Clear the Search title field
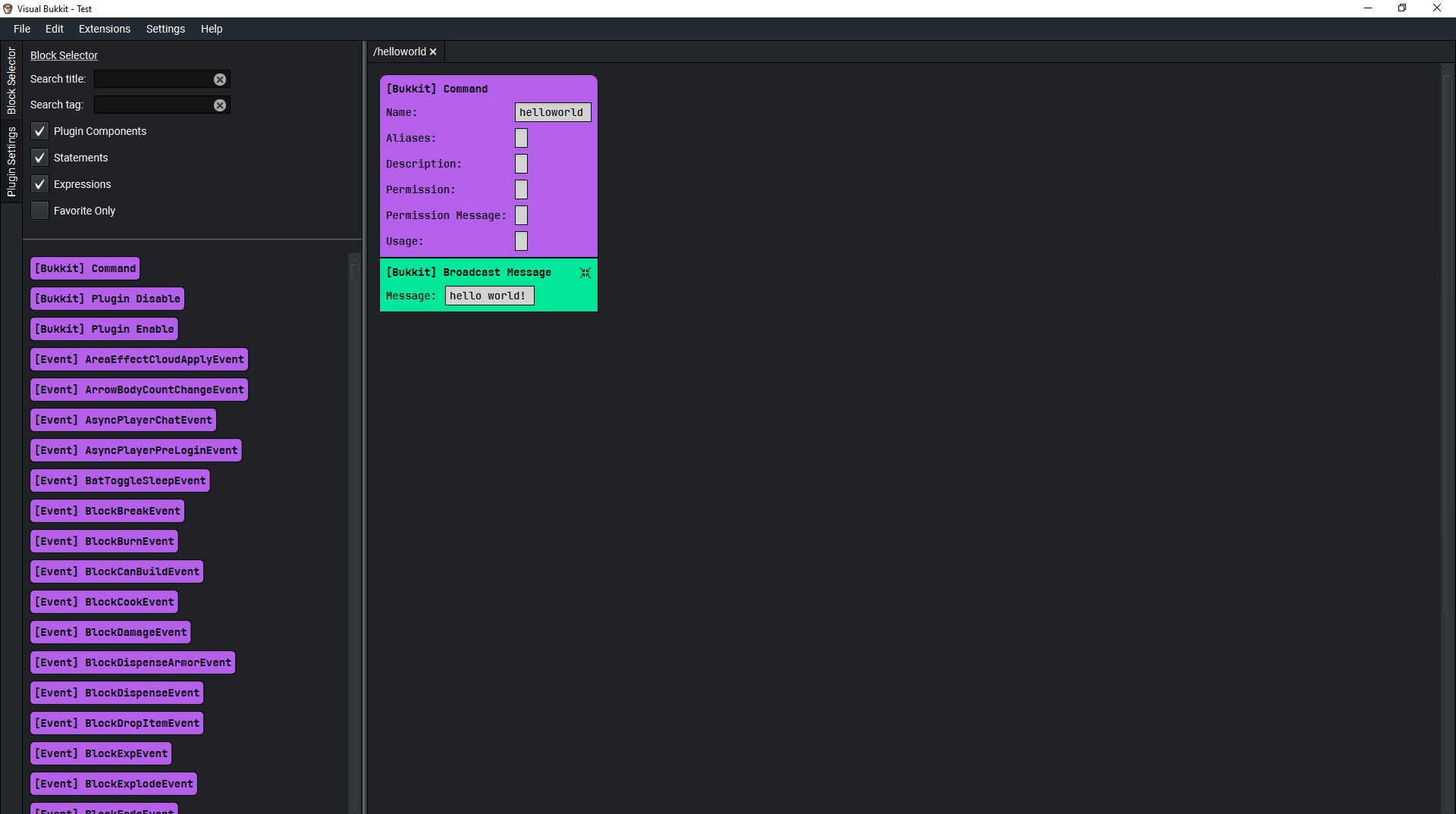This screenshot has width=1456, height=814. click(x=220, y=80)
